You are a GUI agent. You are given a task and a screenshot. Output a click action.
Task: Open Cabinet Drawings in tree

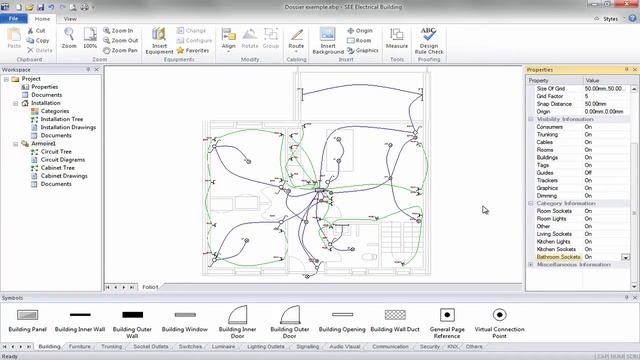point(64,176)
